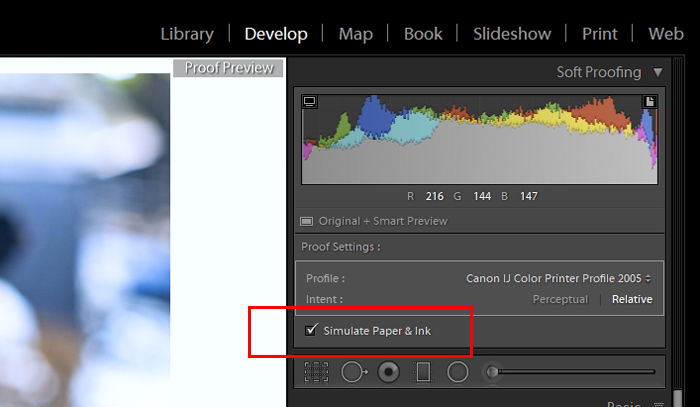Uncheck Simulate Paper & Ink checkbox
Image resolution: width=700 pixels, height=407 pixels.
(x=311, y=330)
